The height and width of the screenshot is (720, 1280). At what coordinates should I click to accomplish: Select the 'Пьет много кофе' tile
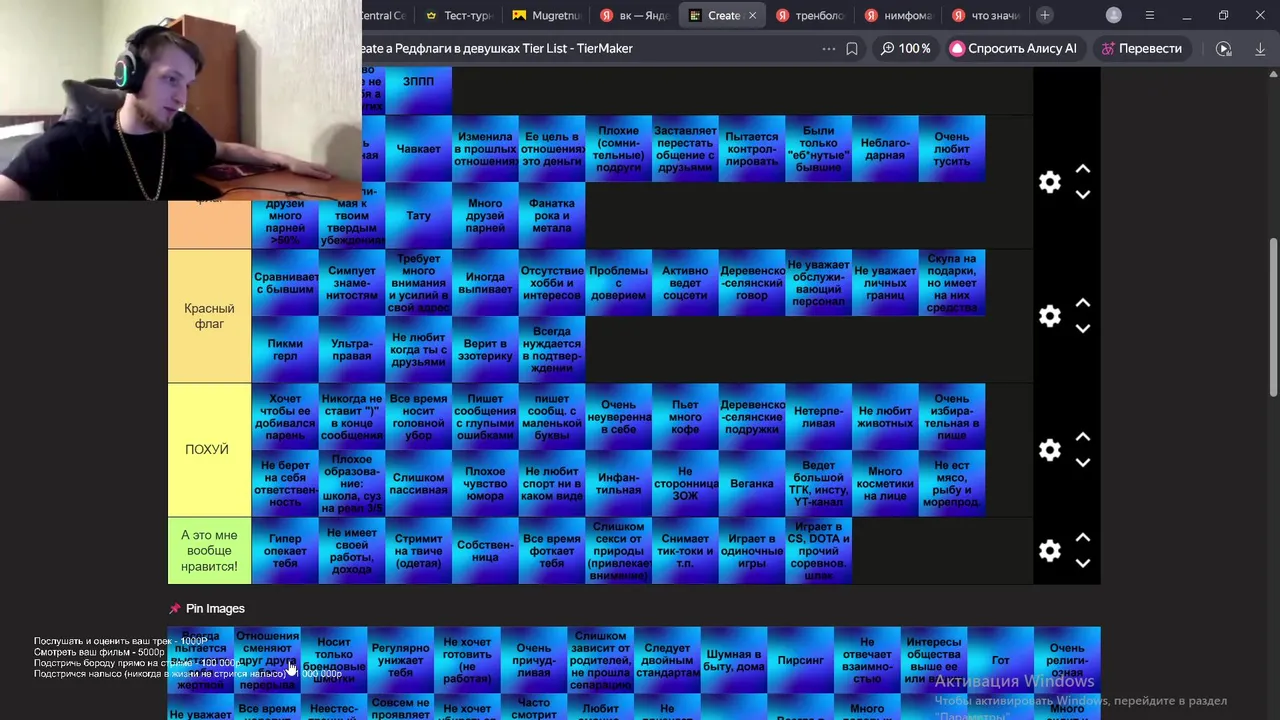click(x=685, y=417)
